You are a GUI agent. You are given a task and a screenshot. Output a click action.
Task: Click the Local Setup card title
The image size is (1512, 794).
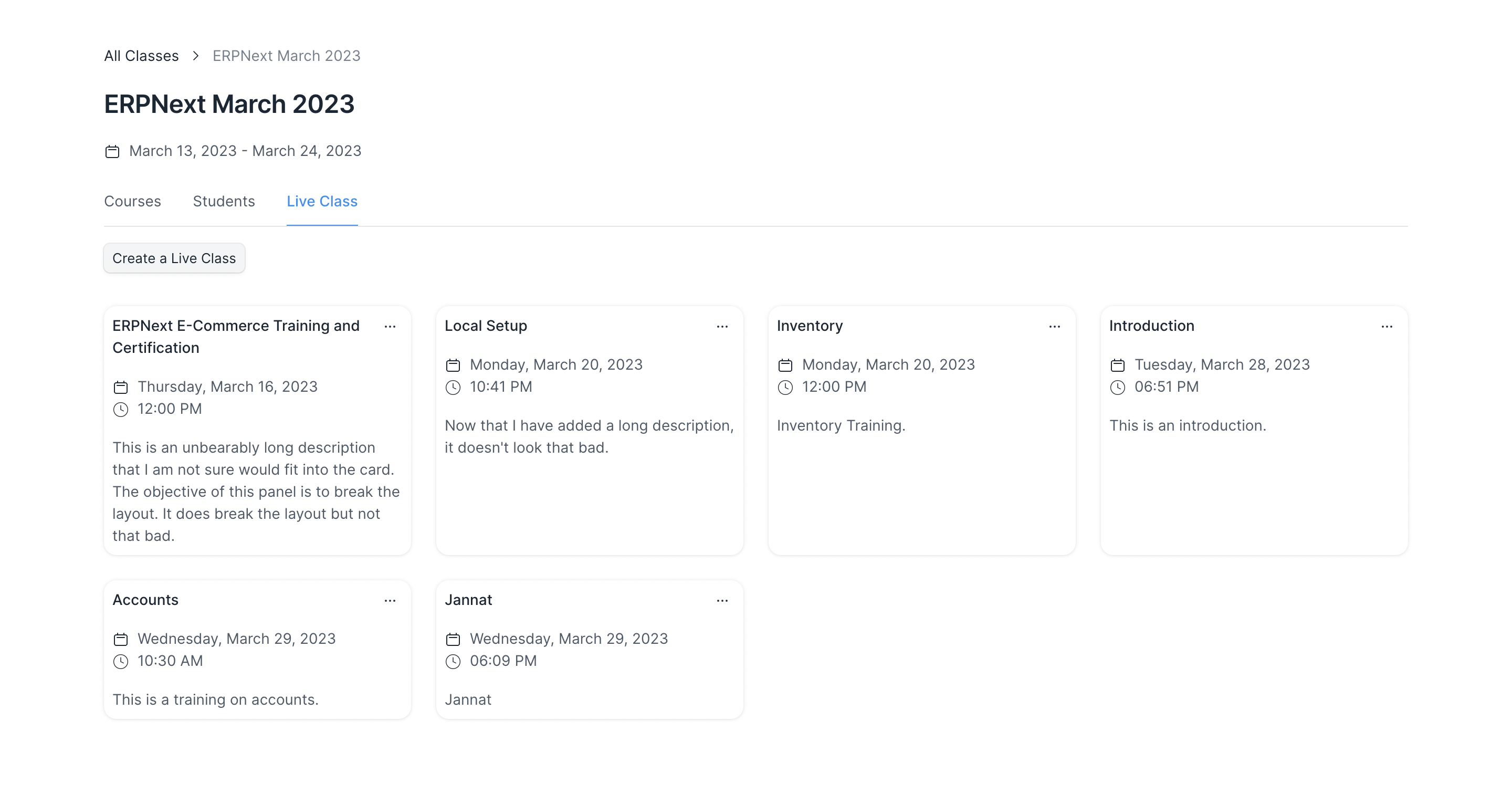pos(486,326)
